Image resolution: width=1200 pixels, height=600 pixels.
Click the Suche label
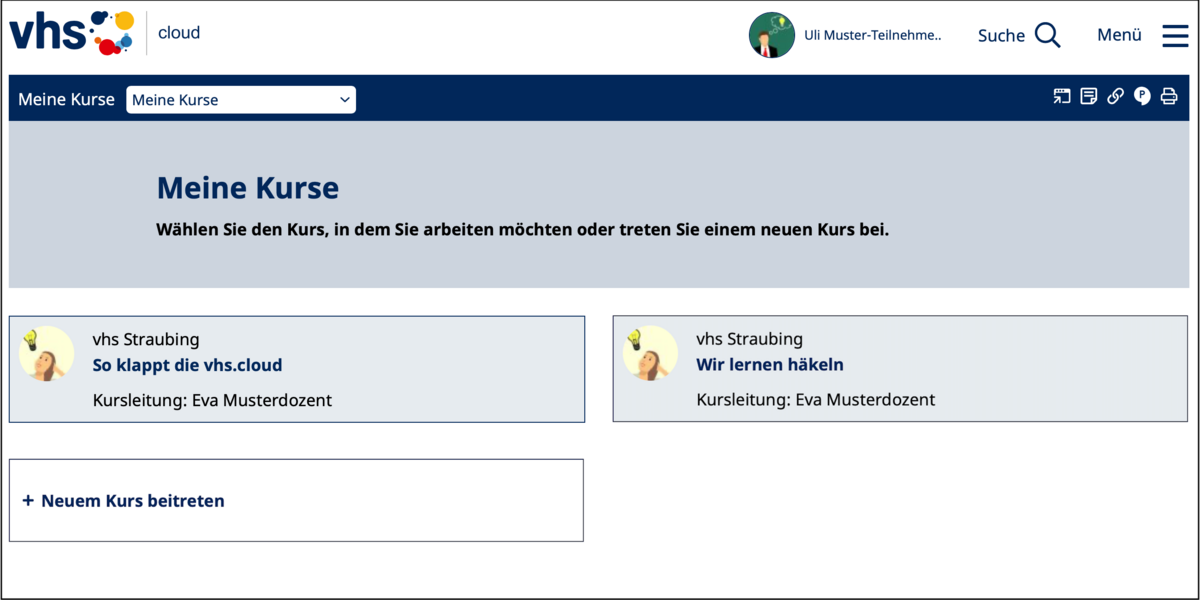pyautogui.click(x=1001, y=35)
